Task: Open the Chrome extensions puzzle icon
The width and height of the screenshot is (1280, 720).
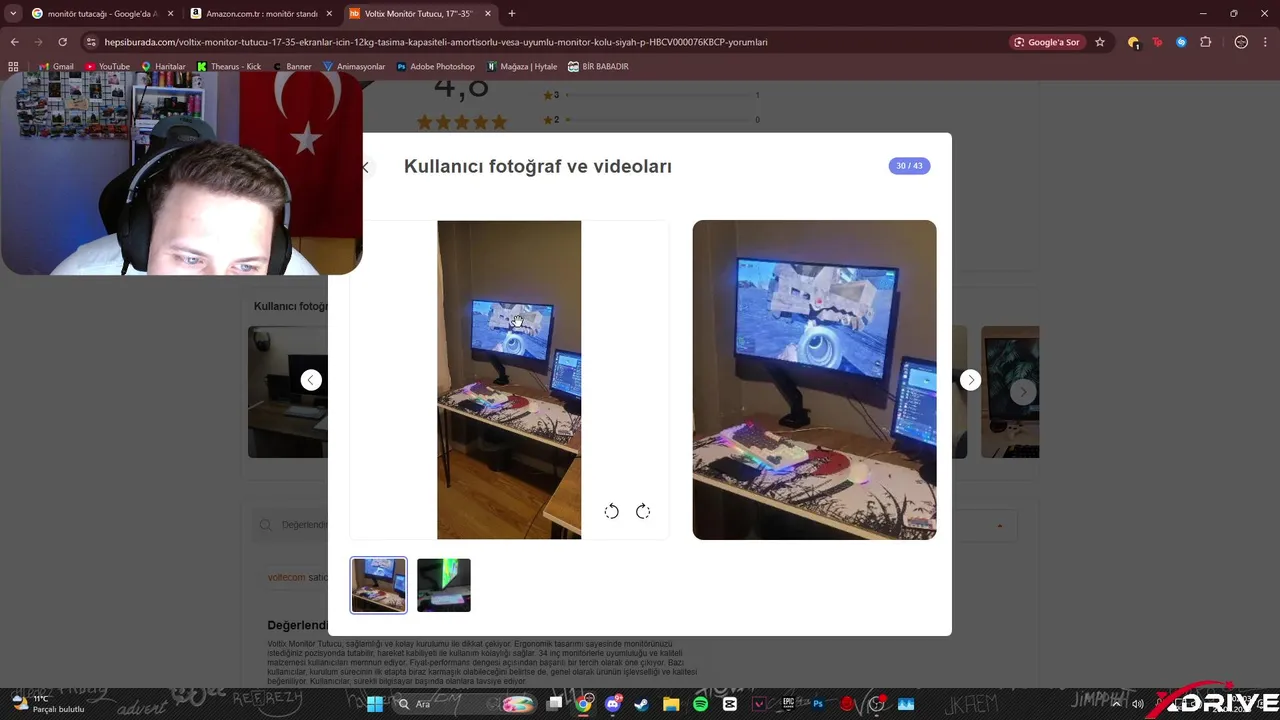Action: pyautogui.click(x=1205, y=42)
